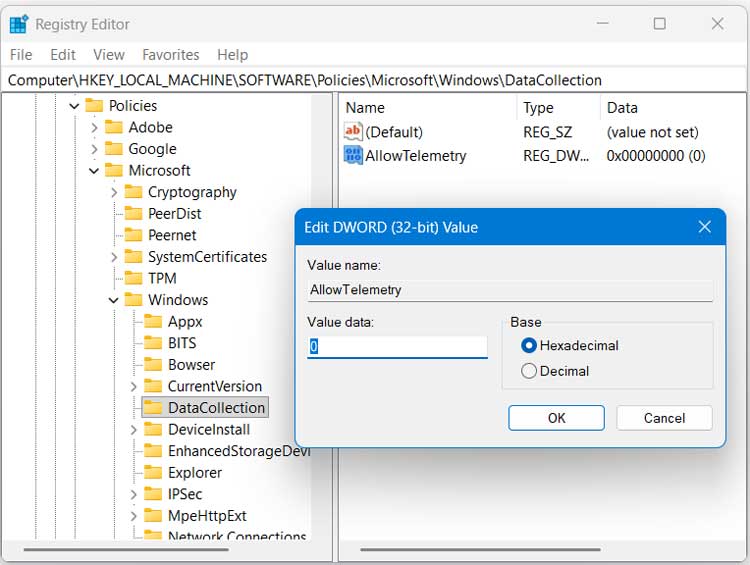This screenshot has height=565, width=750.
Task: Select the Decimal base option
Action: click(529, 371)
